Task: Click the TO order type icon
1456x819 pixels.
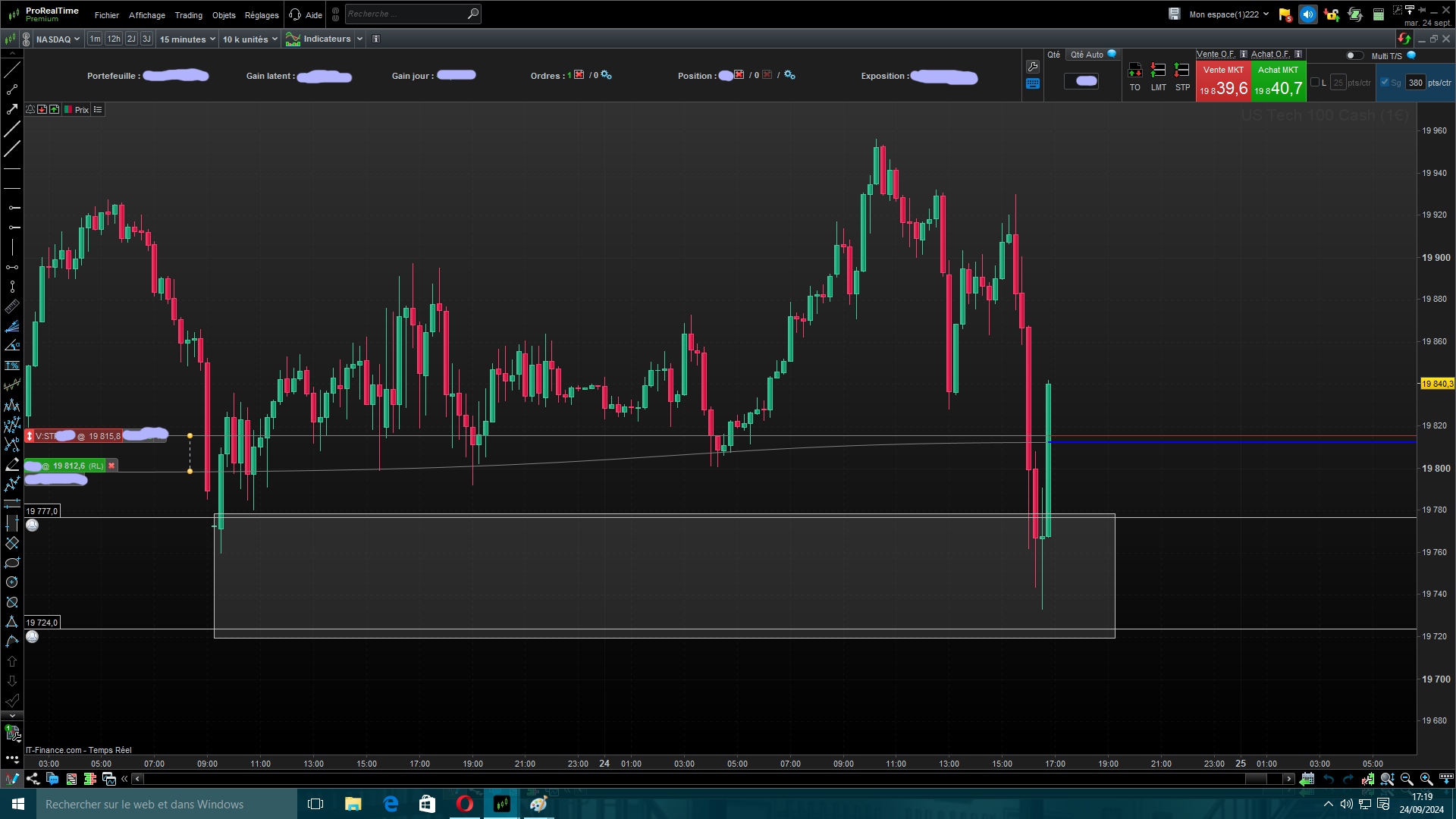Action: click(1134, 71)
